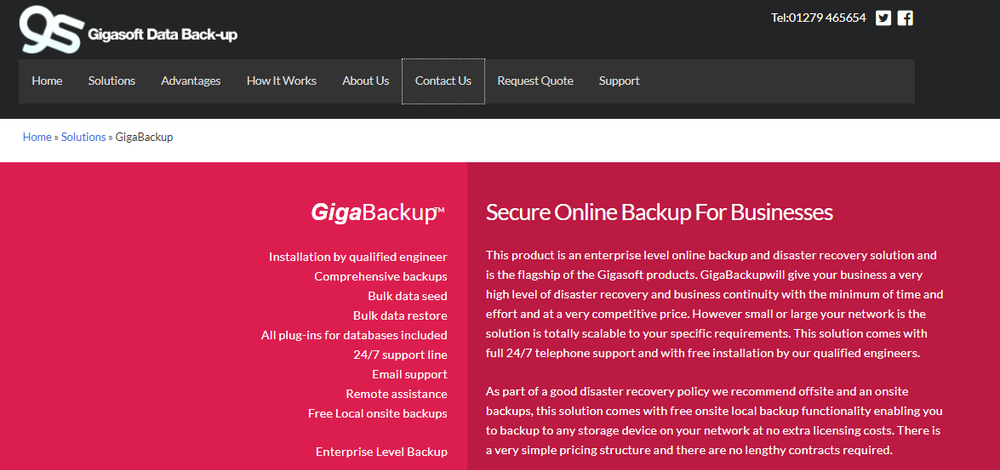Go to the Home menu item

pyautogui.click(x=47, y=81)
